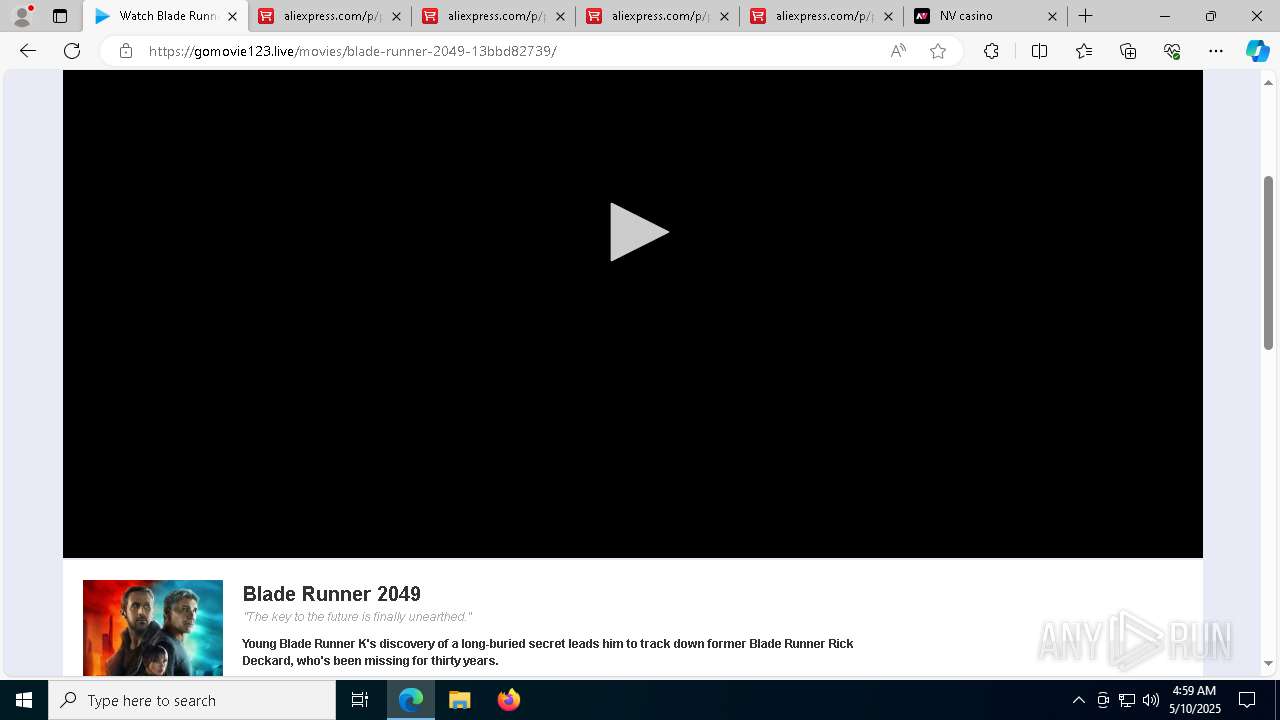
Task: Open Collections panel
Action: [x=1128, y=51]
